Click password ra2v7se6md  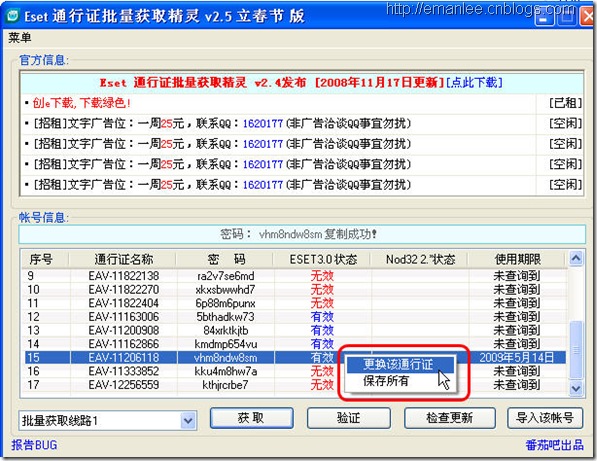pos(225,276)
